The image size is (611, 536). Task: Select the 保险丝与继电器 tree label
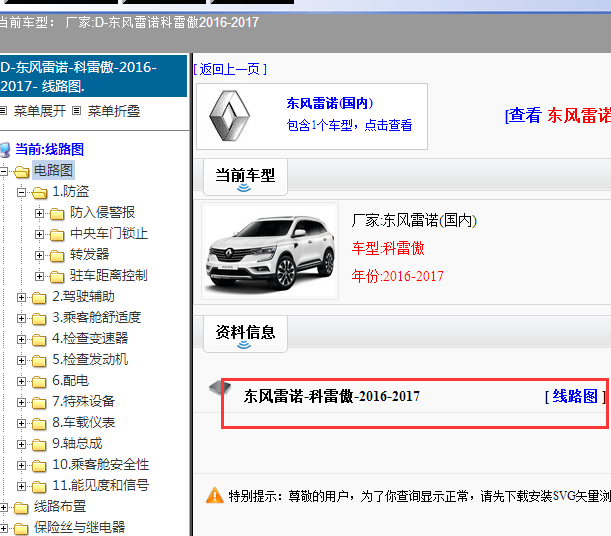point(79,528)
